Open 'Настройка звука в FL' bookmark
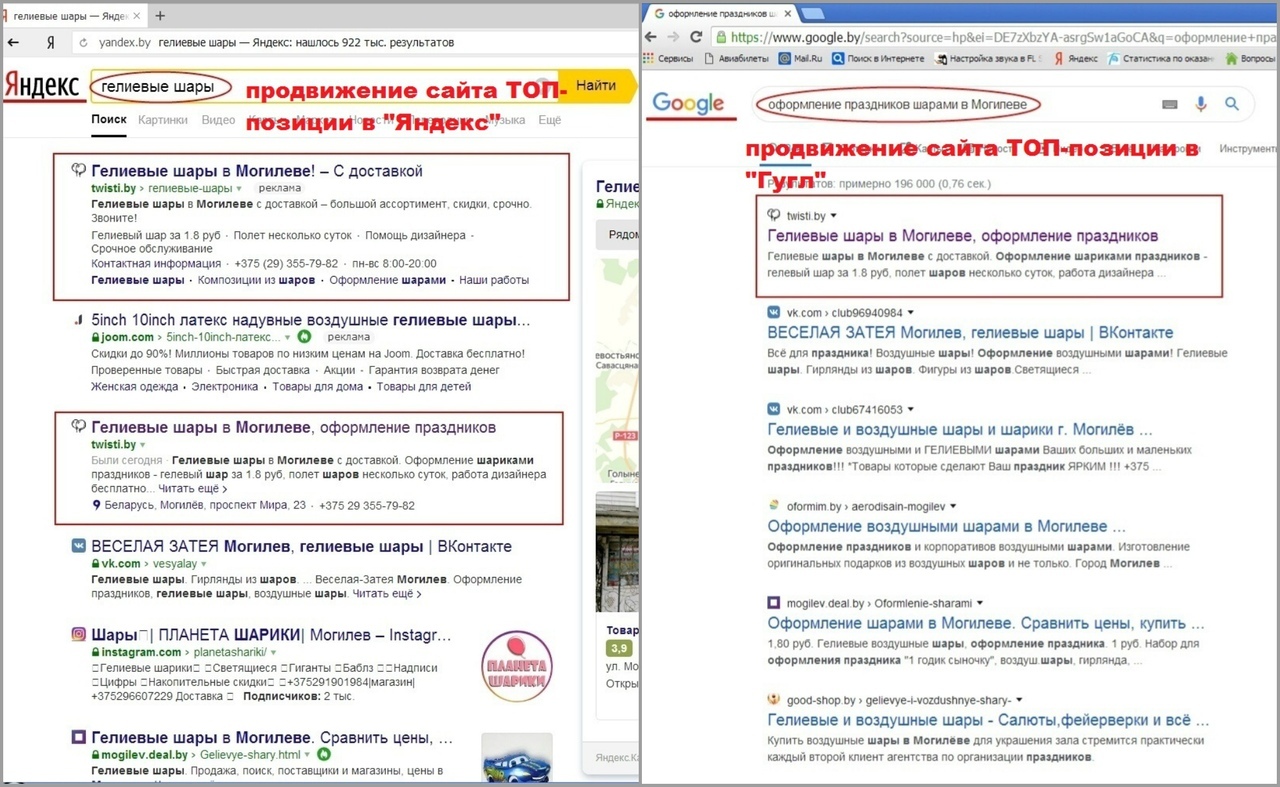Screen dimensions: 1280x787 coord(989,59)
